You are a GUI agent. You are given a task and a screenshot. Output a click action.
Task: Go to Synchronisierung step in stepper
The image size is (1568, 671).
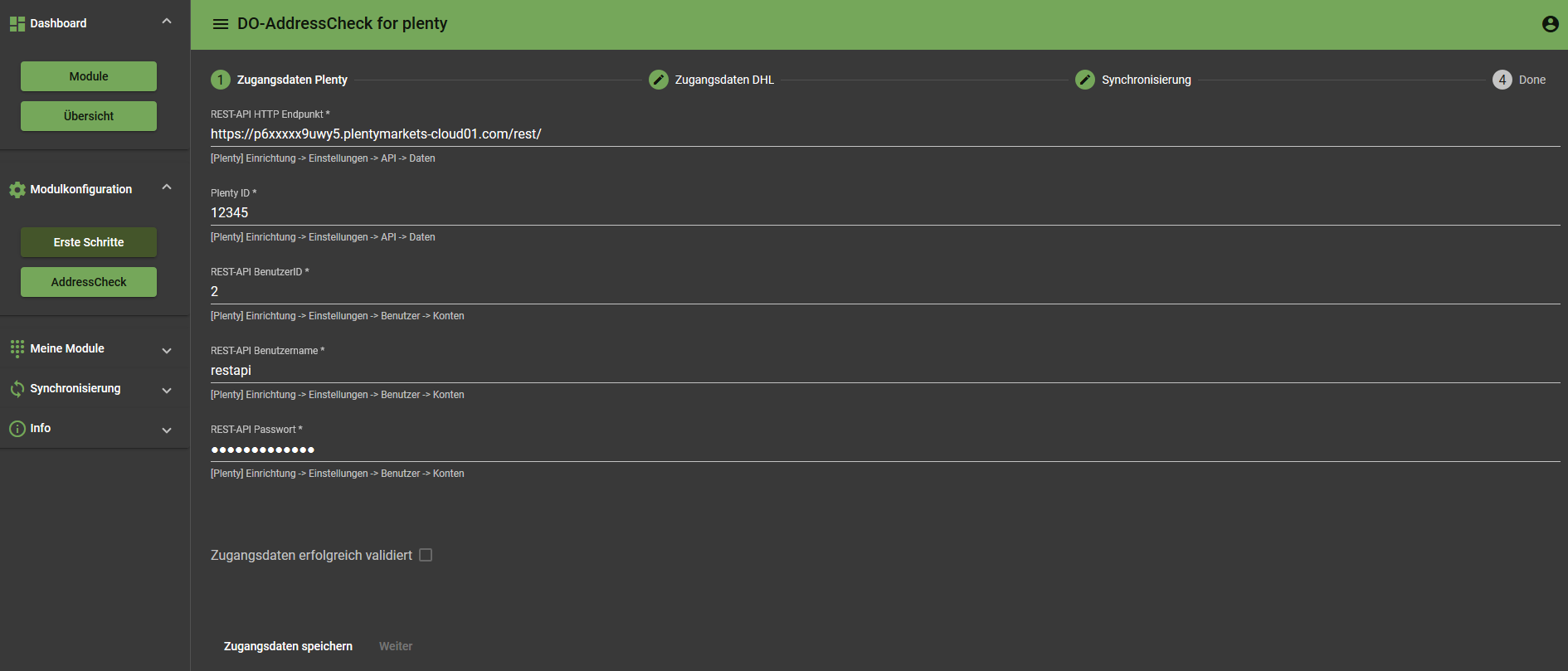(1145, 80)
